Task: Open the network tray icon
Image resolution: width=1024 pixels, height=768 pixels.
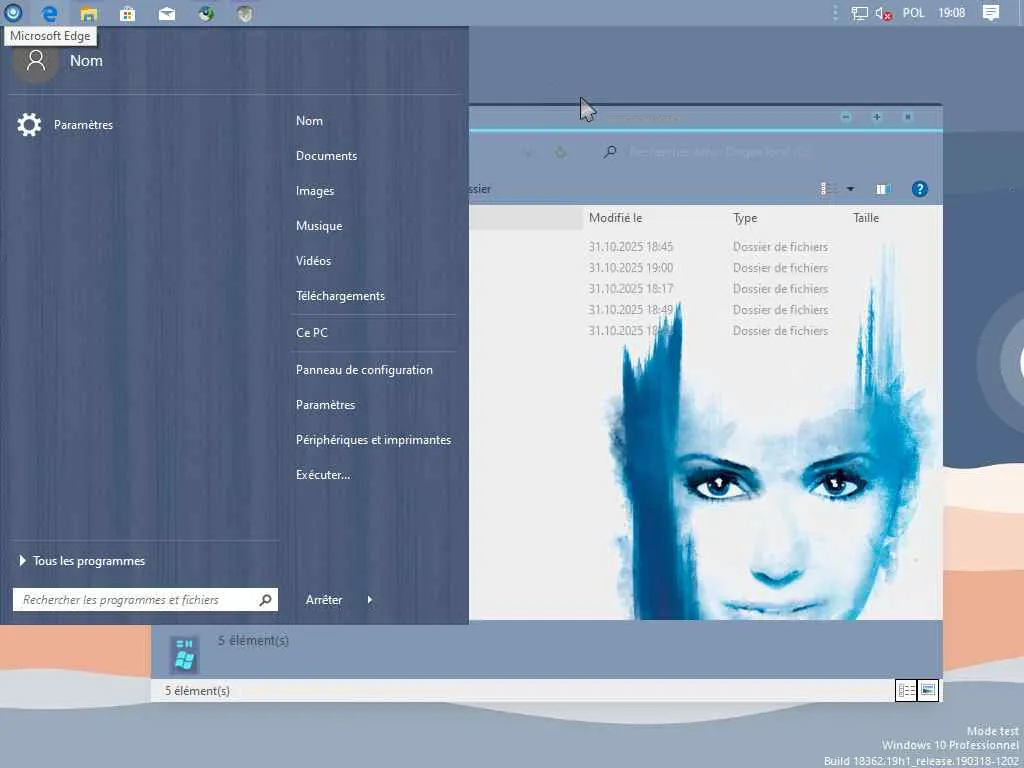Action: coord(859,13)
